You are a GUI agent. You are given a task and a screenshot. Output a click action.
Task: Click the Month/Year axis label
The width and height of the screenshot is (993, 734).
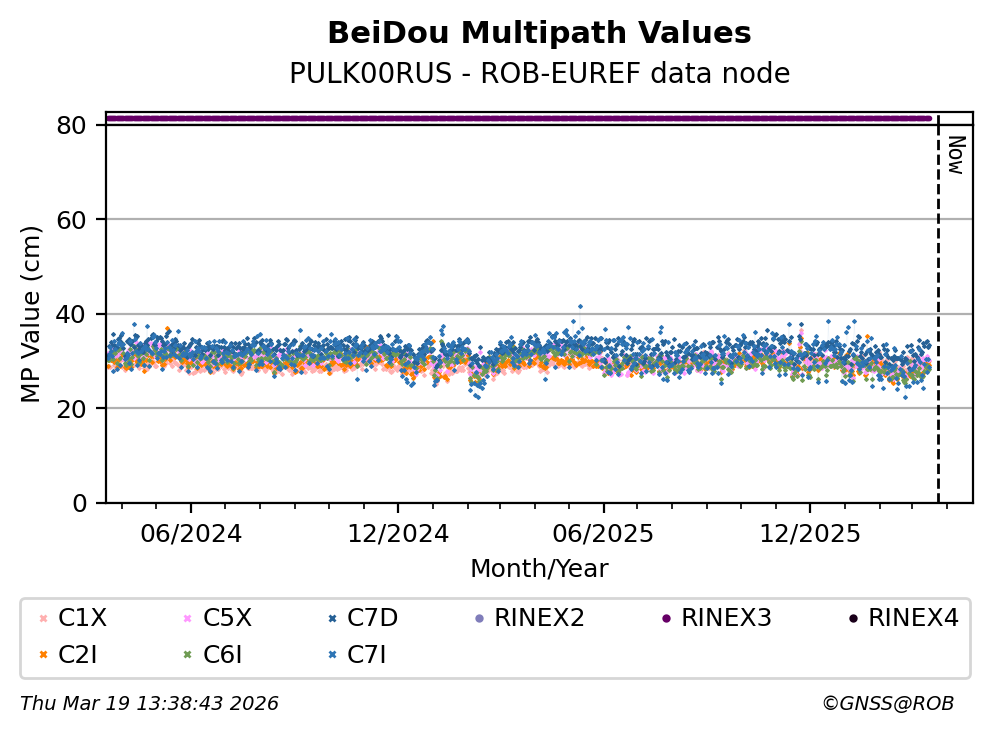539,569
